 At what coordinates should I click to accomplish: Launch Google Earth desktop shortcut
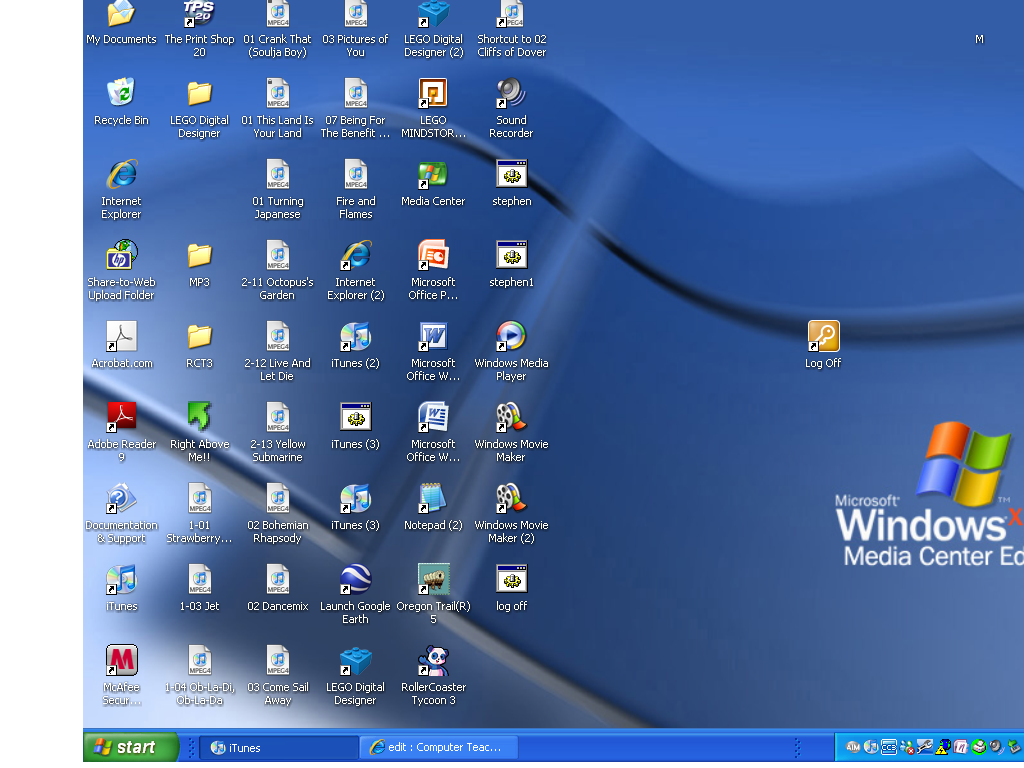pos(355,594)
